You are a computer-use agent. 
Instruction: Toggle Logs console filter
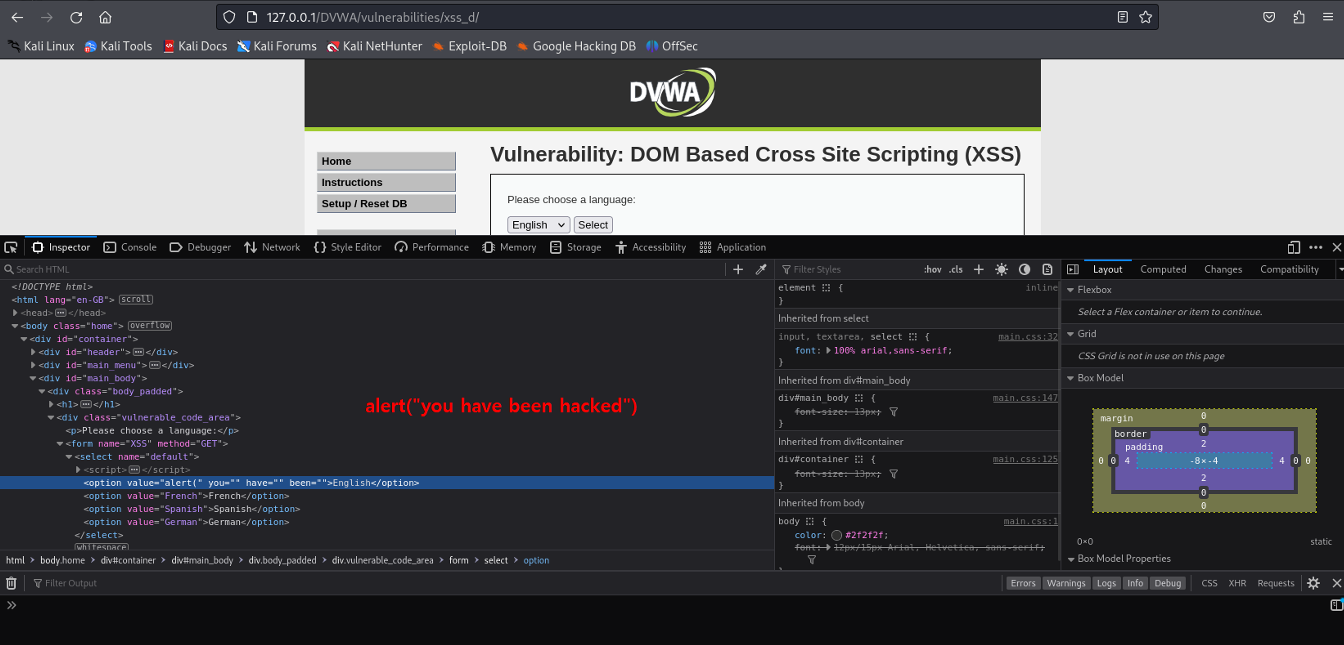pos(1106,583)
